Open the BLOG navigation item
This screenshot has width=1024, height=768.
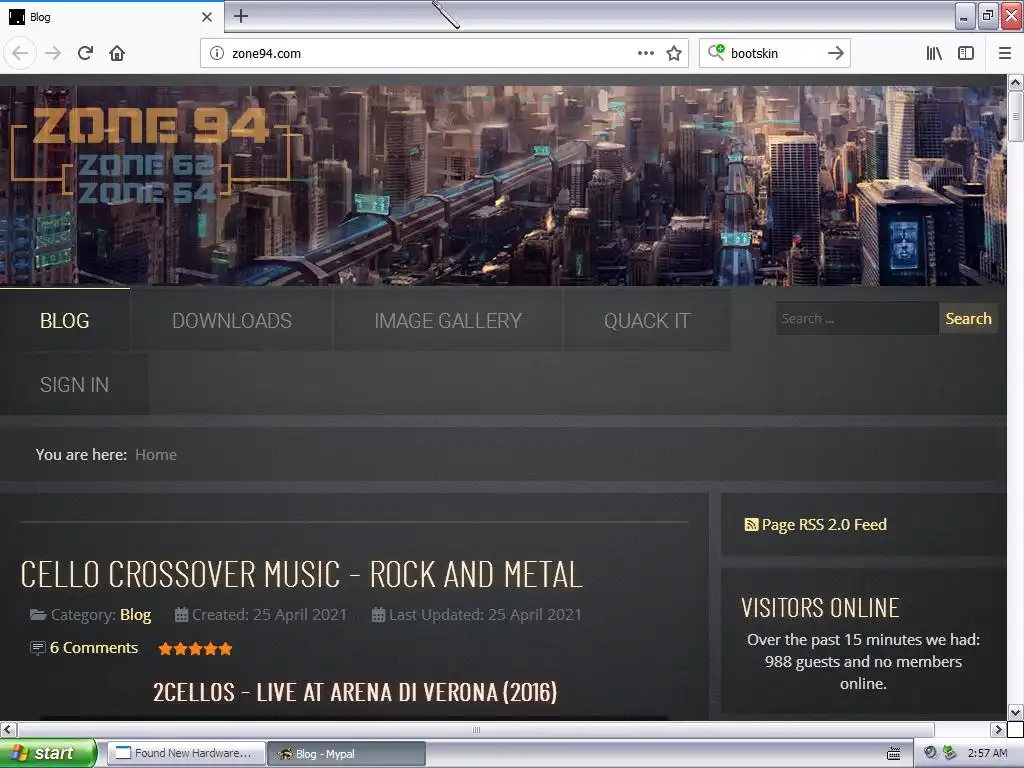click(x=65, y=321)
